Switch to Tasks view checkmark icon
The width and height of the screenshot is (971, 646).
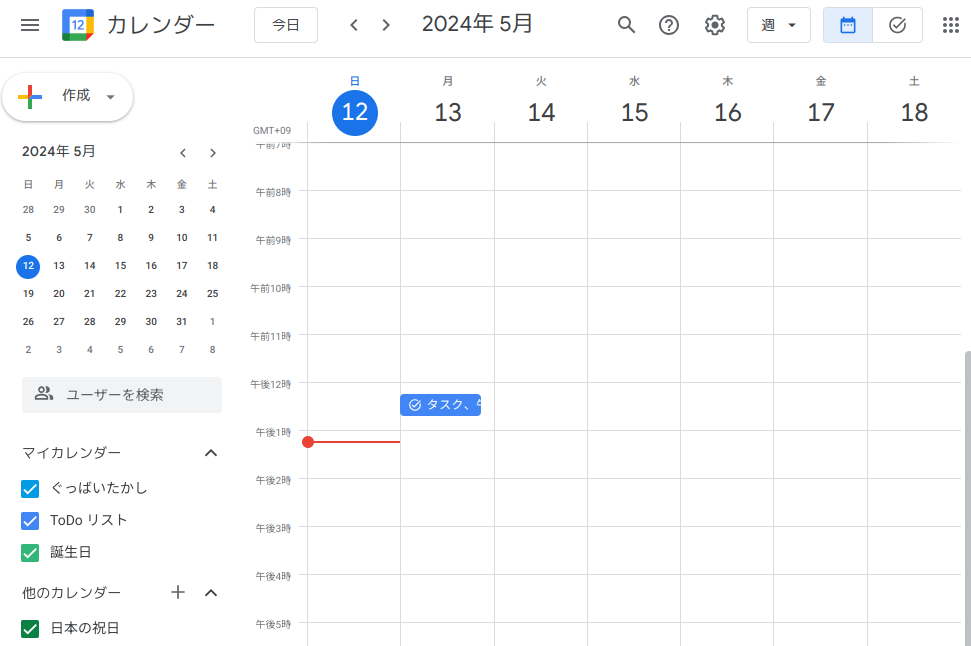click(897, 25)
